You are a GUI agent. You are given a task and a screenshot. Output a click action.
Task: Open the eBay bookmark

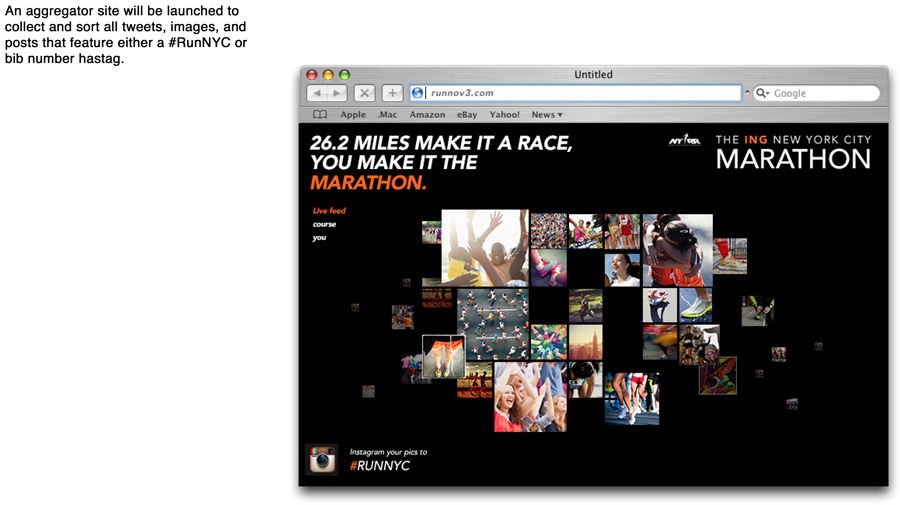click(x=467, y=115)
